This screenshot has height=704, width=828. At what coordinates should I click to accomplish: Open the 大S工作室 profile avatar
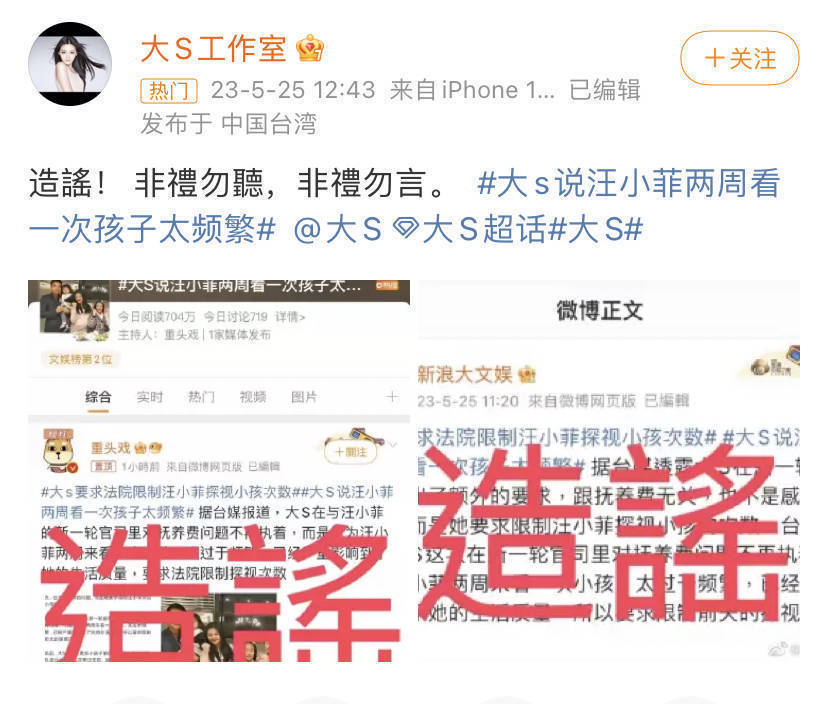click(x=70, y=64)
